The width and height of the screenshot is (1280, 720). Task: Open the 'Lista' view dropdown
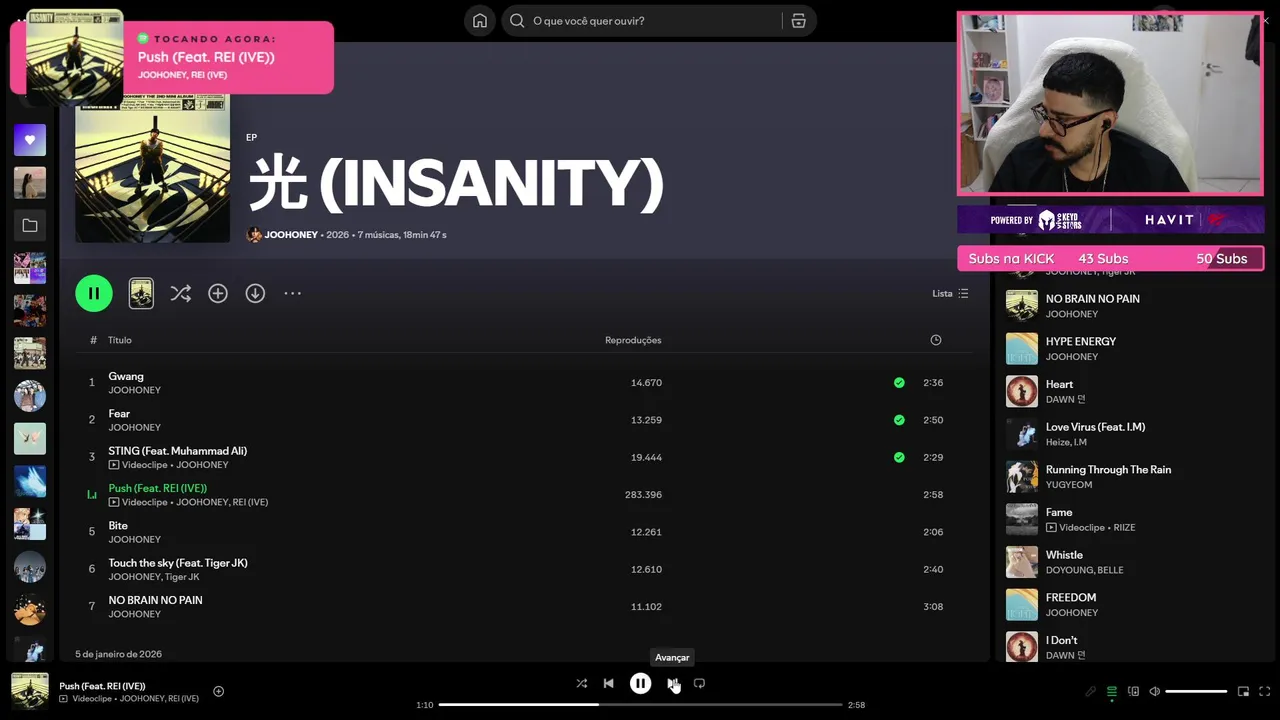coord(950,293)
